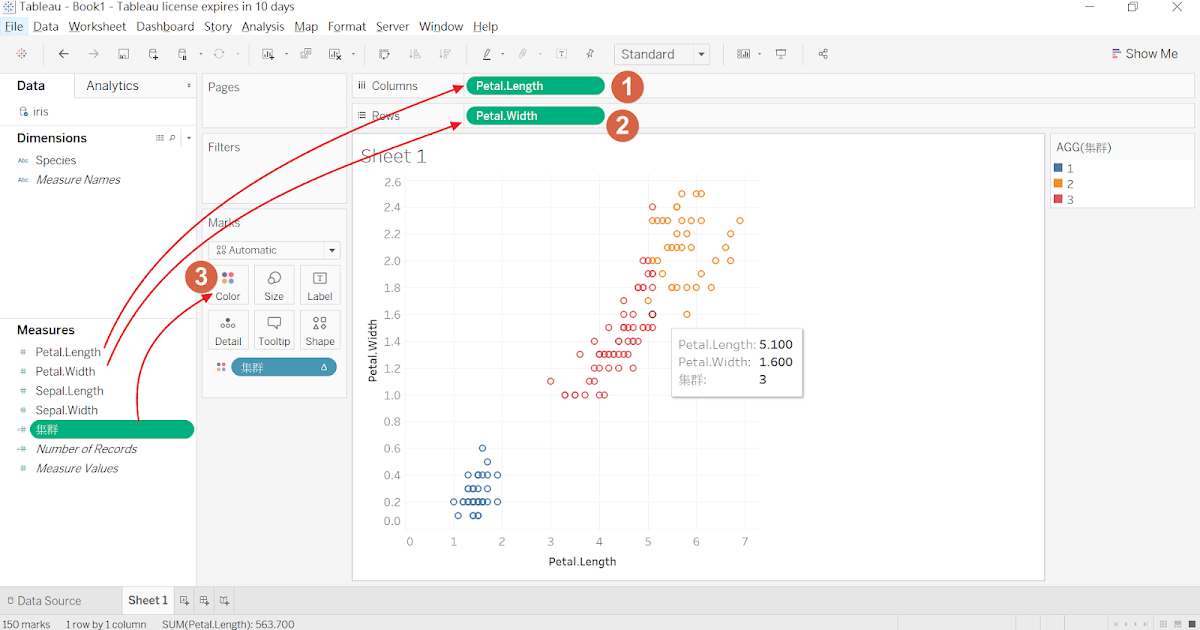1200x630 pixels.
Task: Click the Shape property on Marks card
Action: coord(320,330)
